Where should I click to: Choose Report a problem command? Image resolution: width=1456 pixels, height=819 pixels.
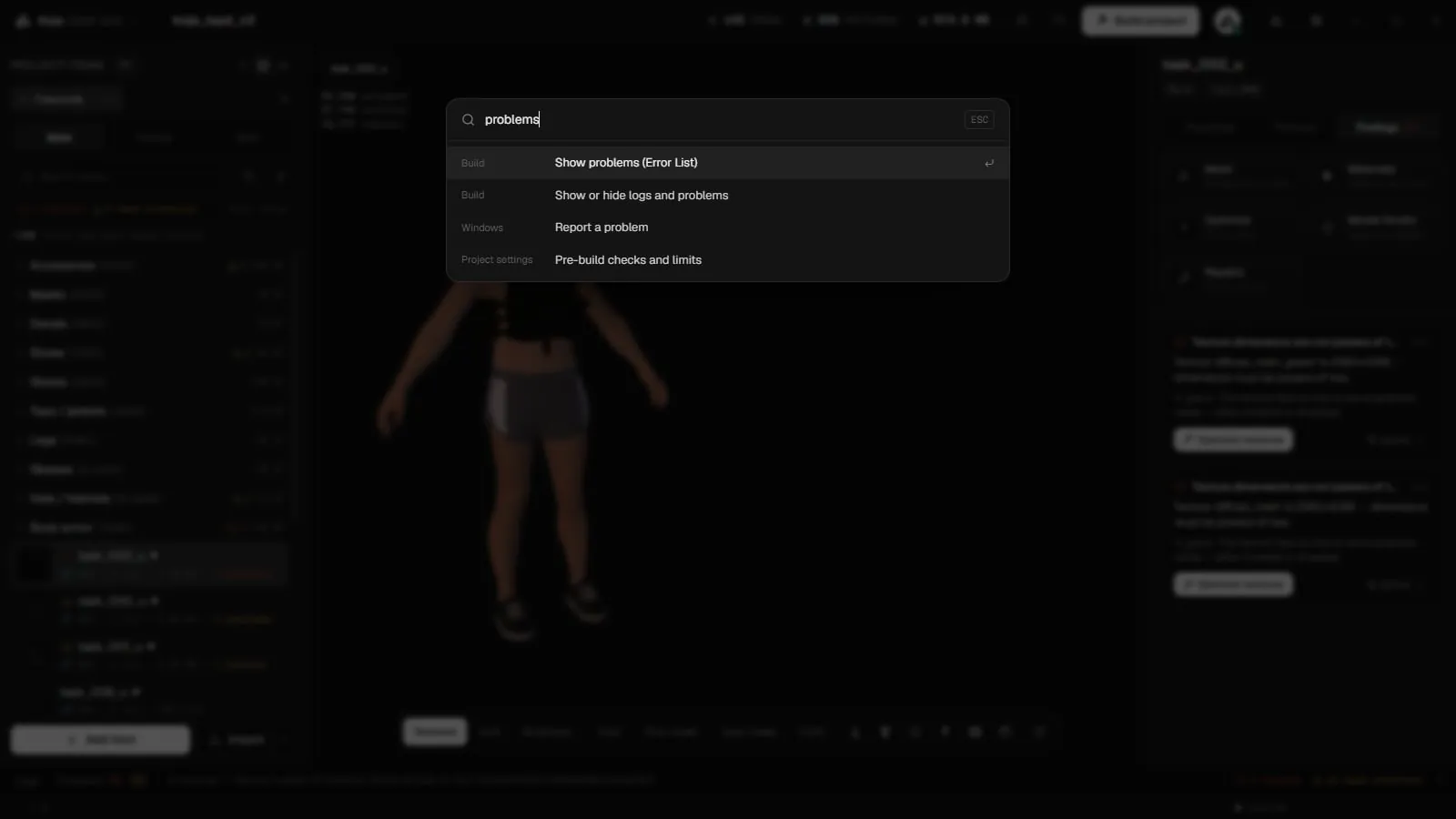(728, 227)
